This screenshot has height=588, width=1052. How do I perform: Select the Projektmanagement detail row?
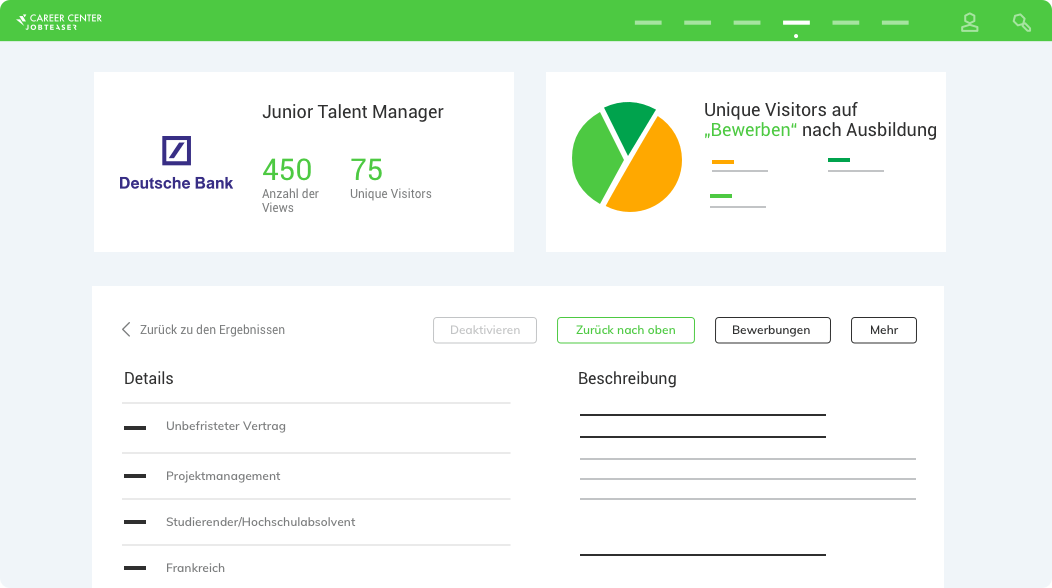316,476
